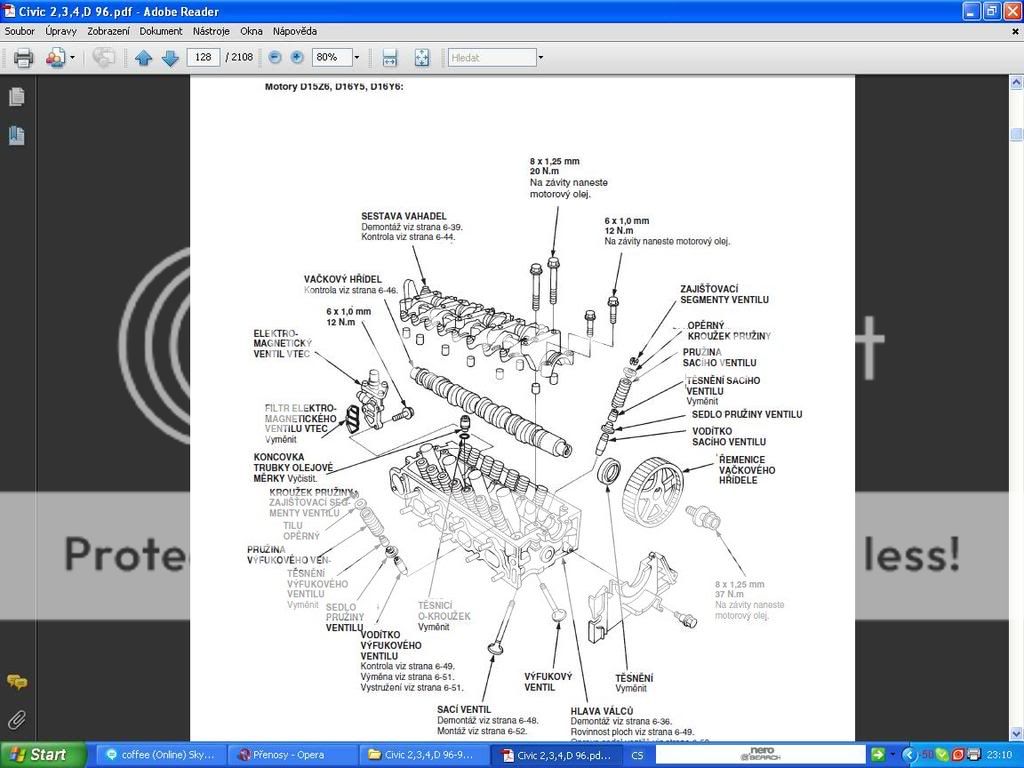Expand the Hledat search options dropdown
The height and width of the screenshot is (768, 1024).
(x=541, y=58)
